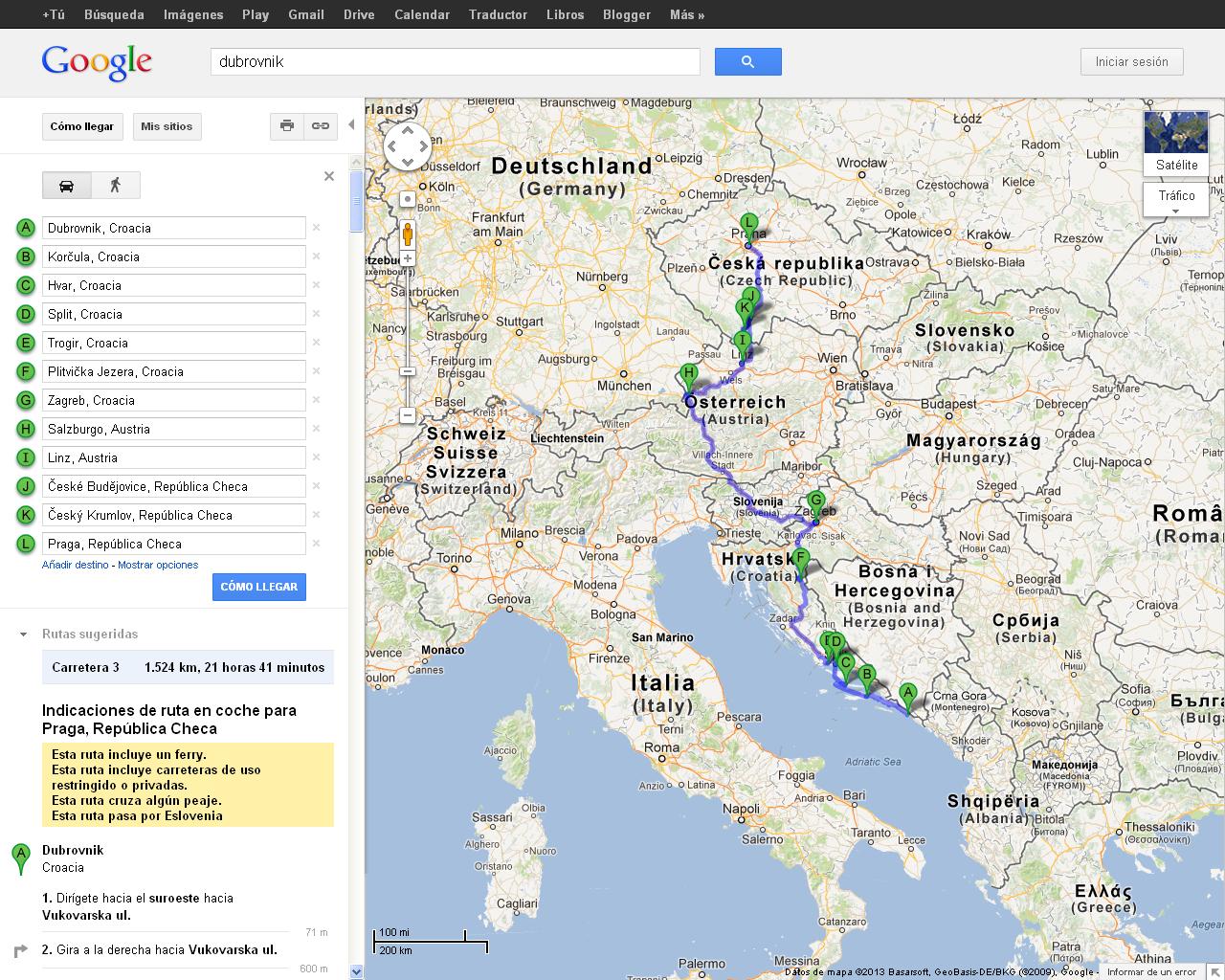The height and width of the screenshot is (980, 1225).
Task: Remove the Korčula, Croacia destination
Action: [x=316, y=256]
